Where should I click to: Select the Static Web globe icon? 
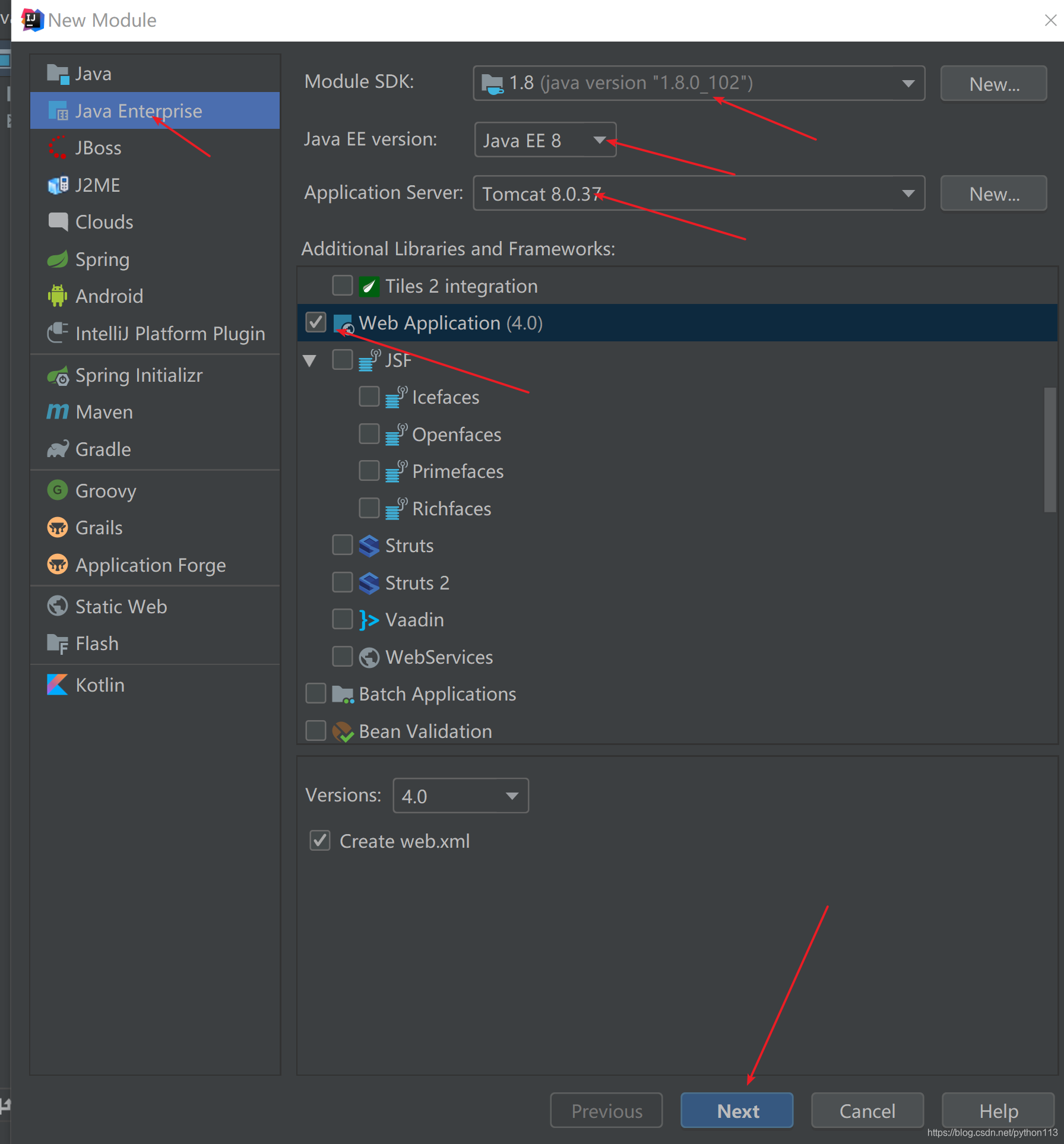coord(58,606)
